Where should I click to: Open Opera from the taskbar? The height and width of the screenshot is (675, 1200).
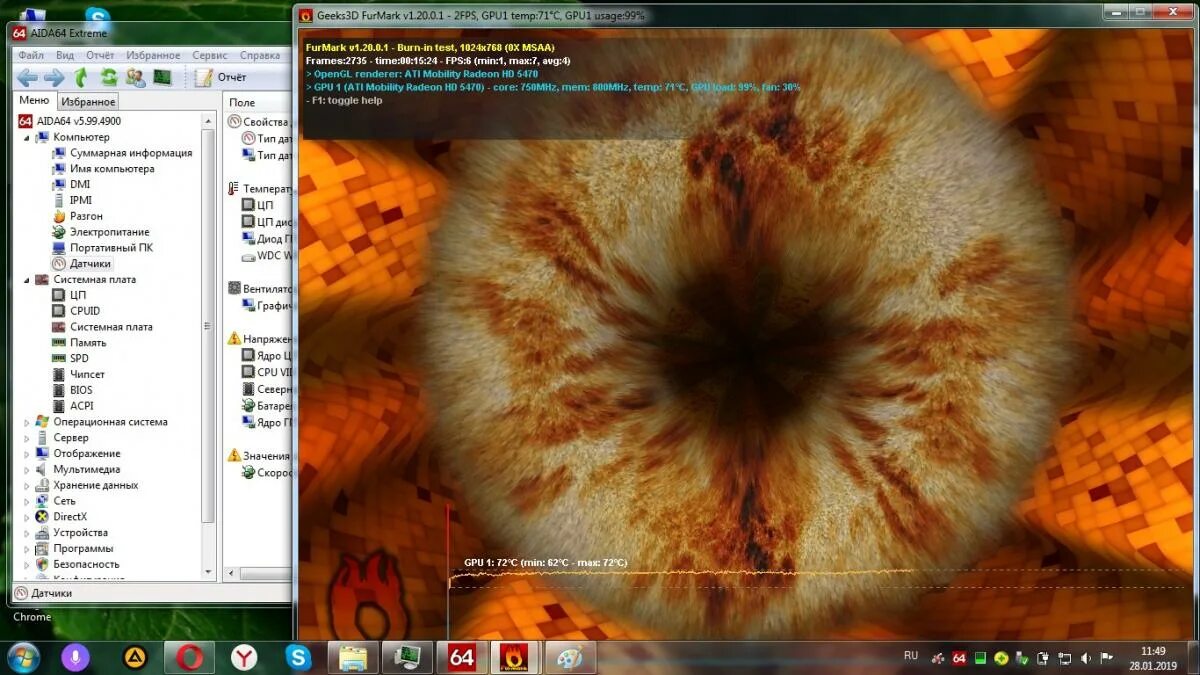coord(189,657)
